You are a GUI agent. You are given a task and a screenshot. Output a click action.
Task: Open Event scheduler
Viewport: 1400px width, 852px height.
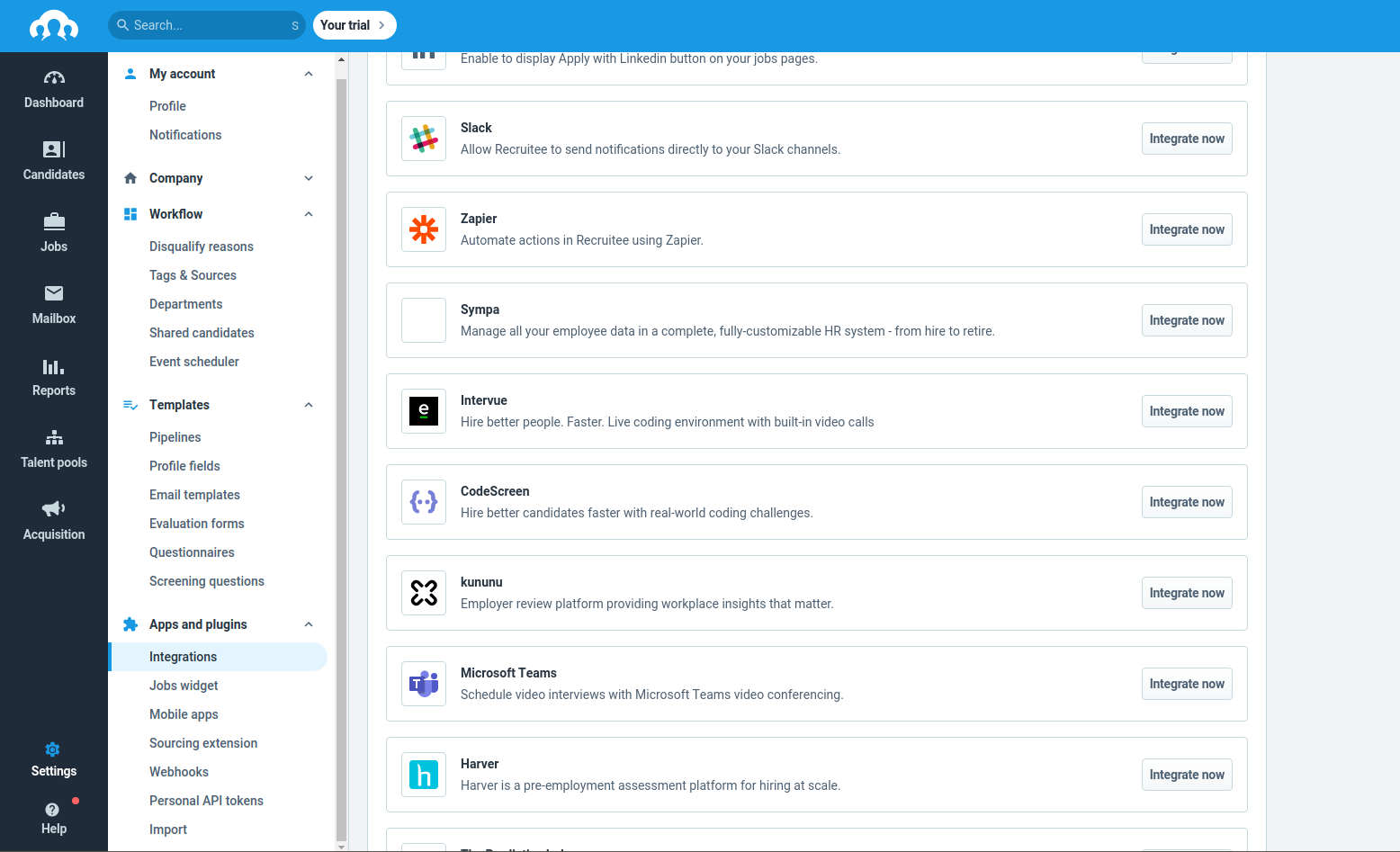(194, 362)
